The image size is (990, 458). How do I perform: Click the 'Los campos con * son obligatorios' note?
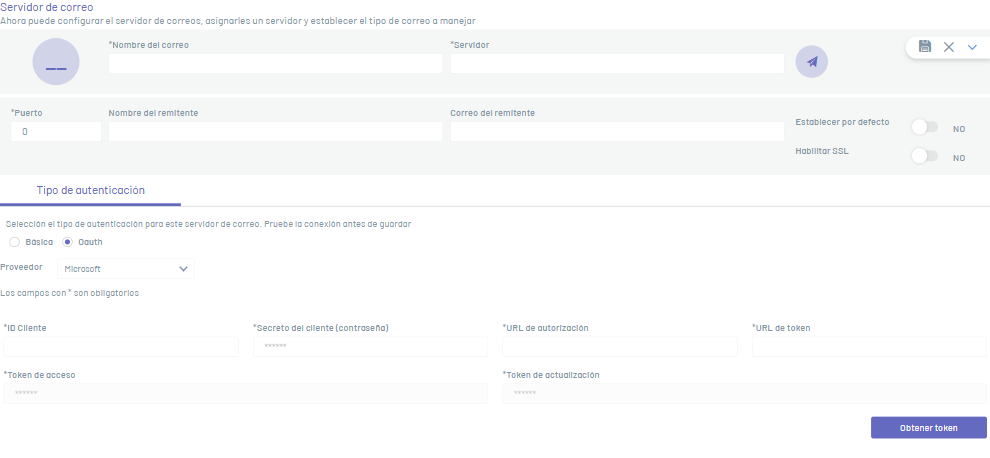tap(69, 293)
